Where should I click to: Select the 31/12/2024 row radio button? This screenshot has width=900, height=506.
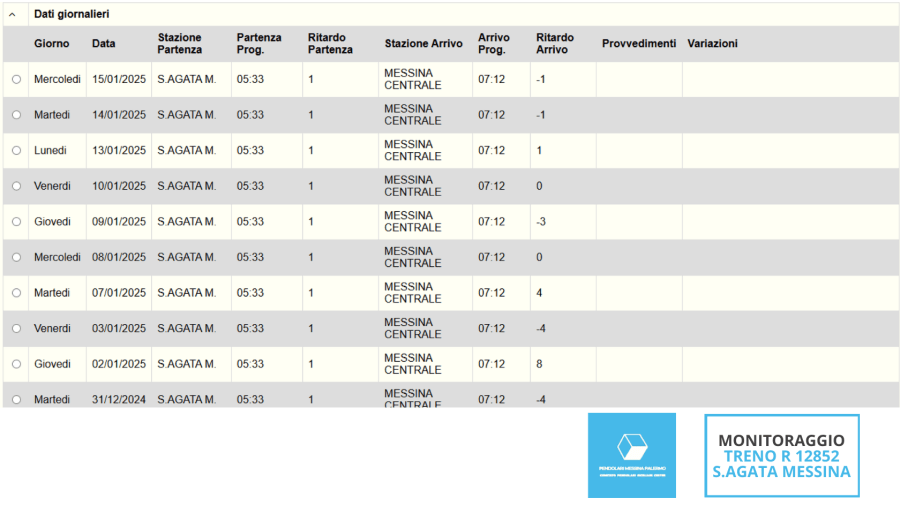16,399
